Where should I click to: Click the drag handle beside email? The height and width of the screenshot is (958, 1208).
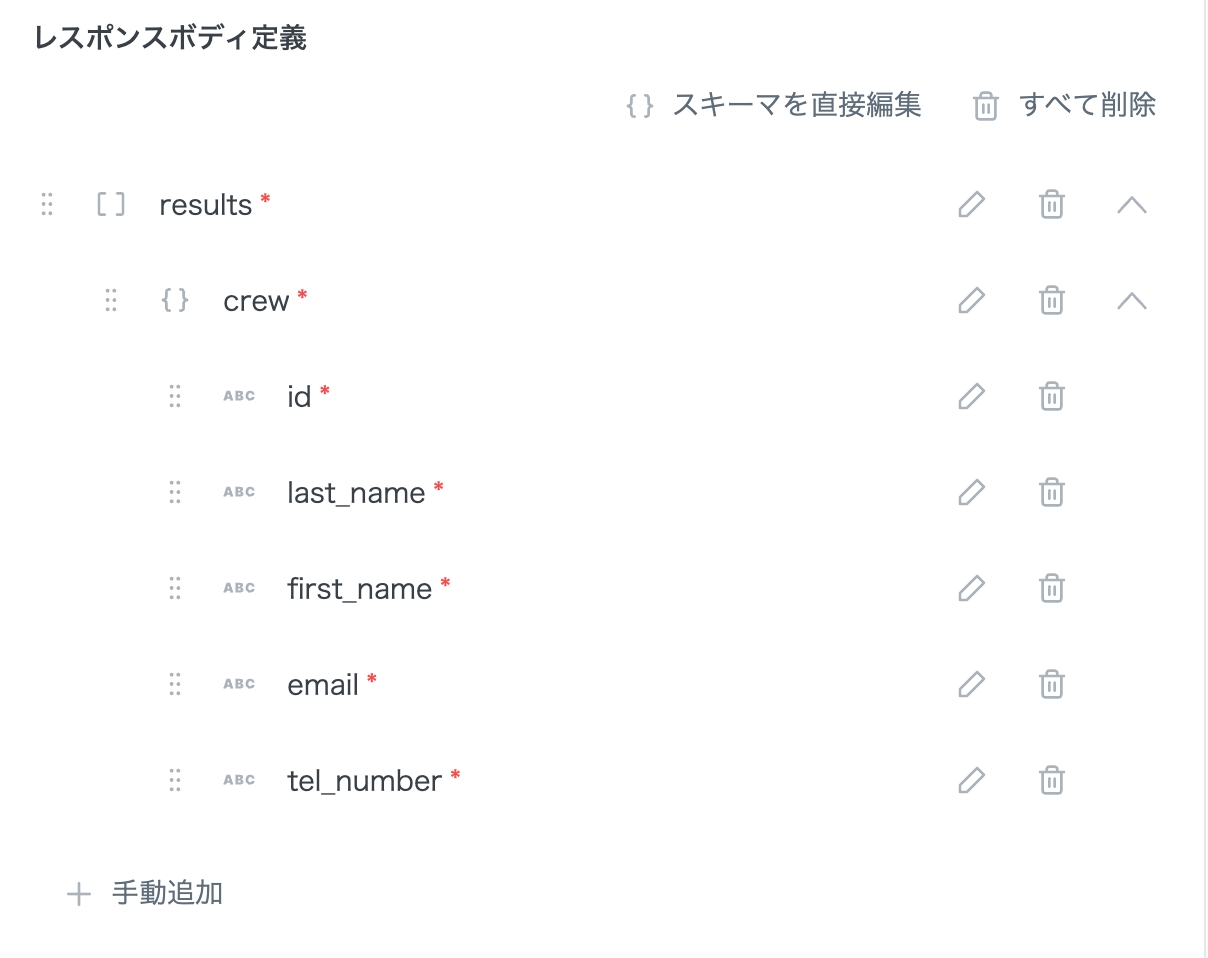[175, 685]
